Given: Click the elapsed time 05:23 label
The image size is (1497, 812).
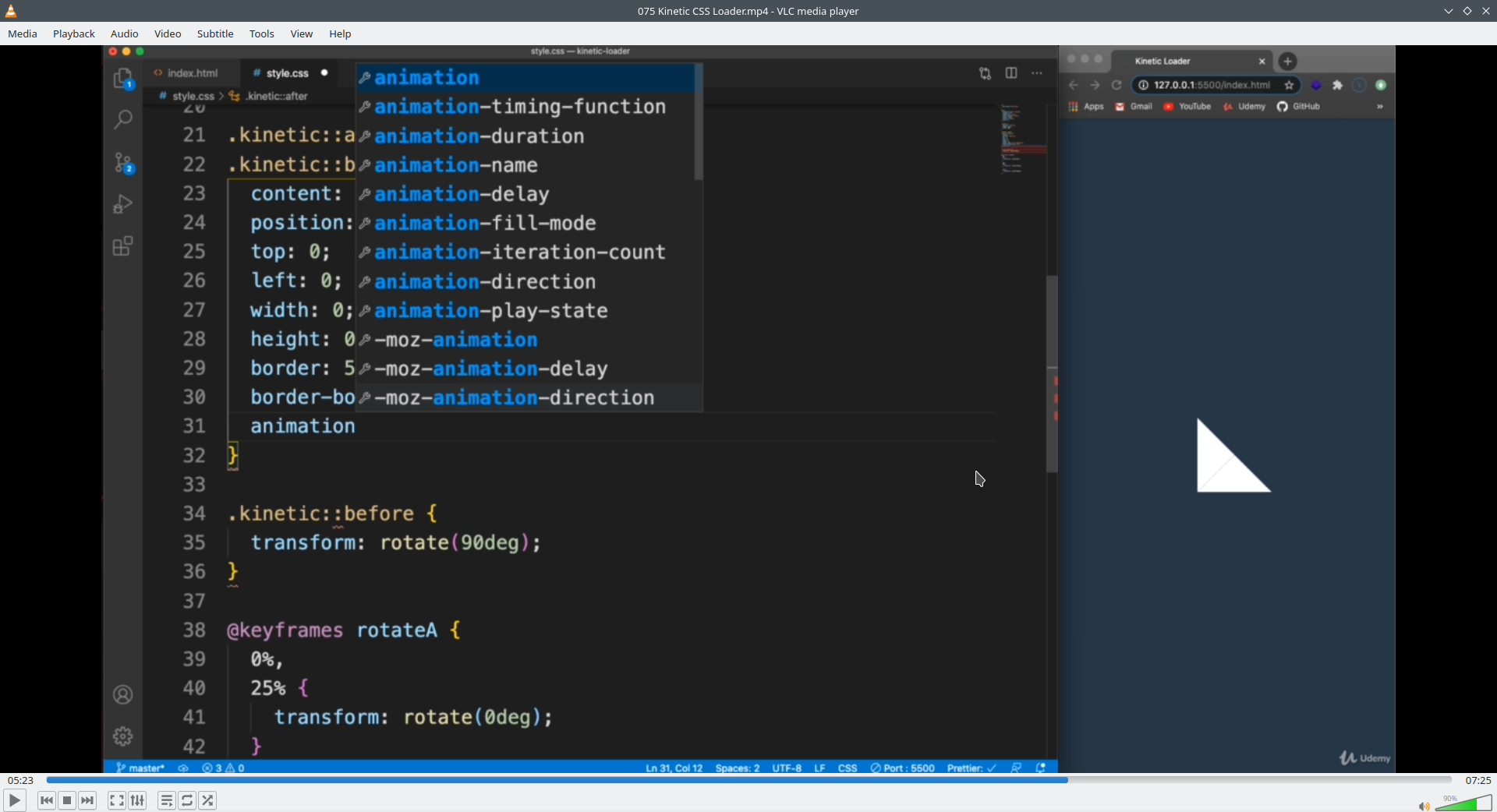Looking at the screenshot, I should [x=20, y=780].
